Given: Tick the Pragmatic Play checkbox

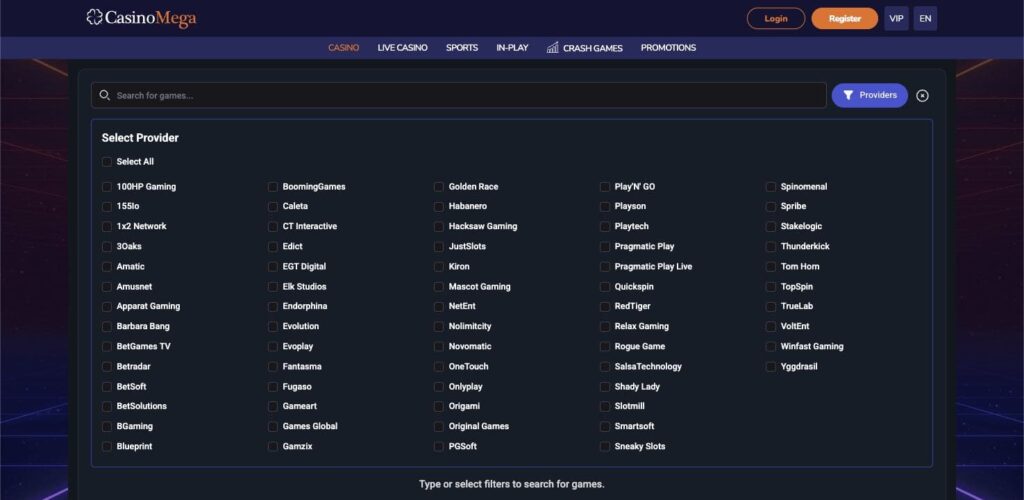Looking at the screenshot, I should pos(605,247).
